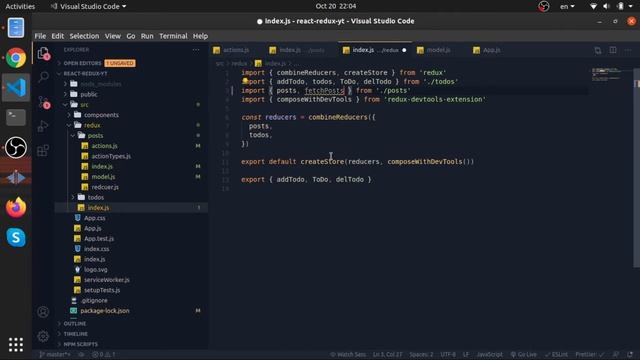Open serviceWorker.js in explorer
Screen dimensions: 640x360
tap(107, 280)
